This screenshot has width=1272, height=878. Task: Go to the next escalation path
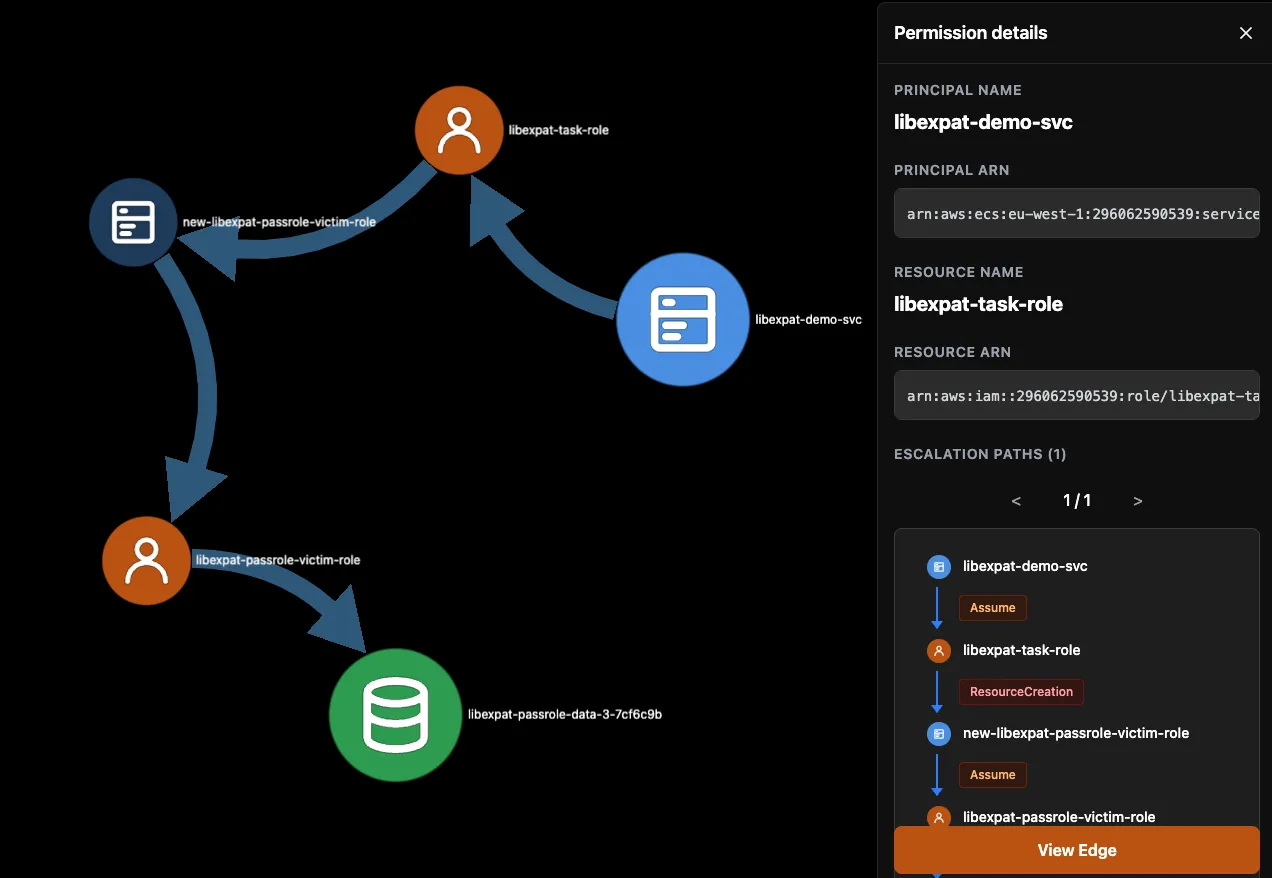pyautogui.click(x=1137, y=501)
